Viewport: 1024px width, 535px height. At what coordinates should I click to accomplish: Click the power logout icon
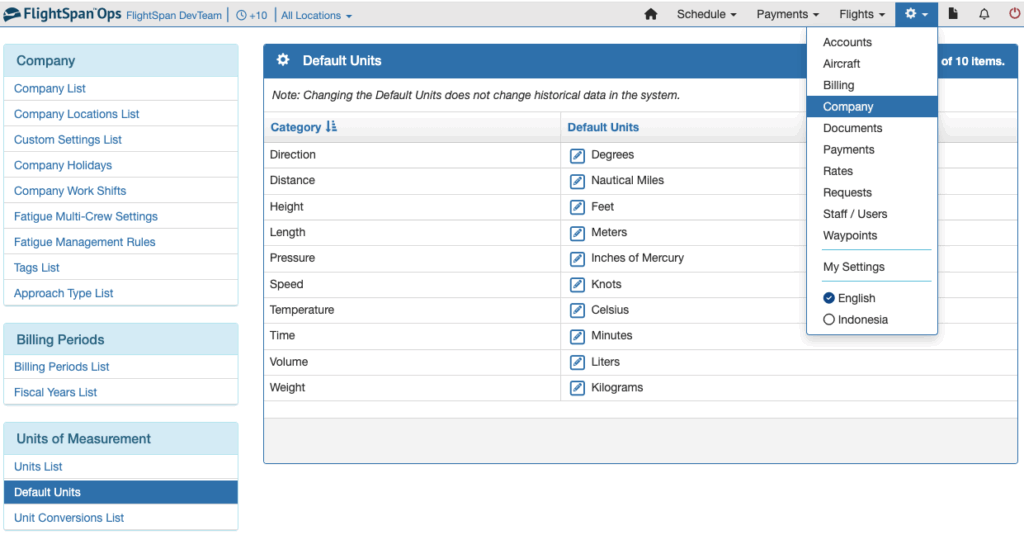point(1014,14)
